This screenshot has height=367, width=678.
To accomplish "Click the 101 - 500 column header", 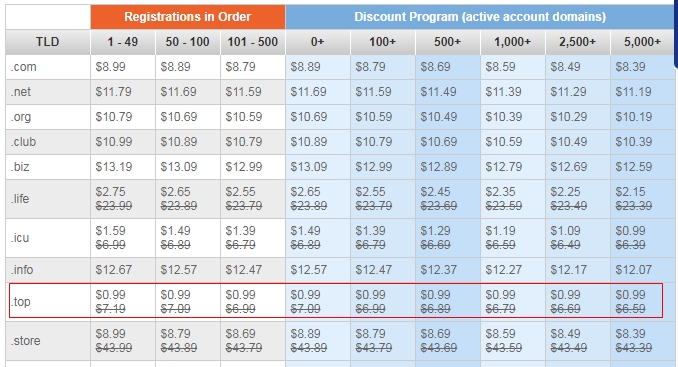I will coord(253,42).
